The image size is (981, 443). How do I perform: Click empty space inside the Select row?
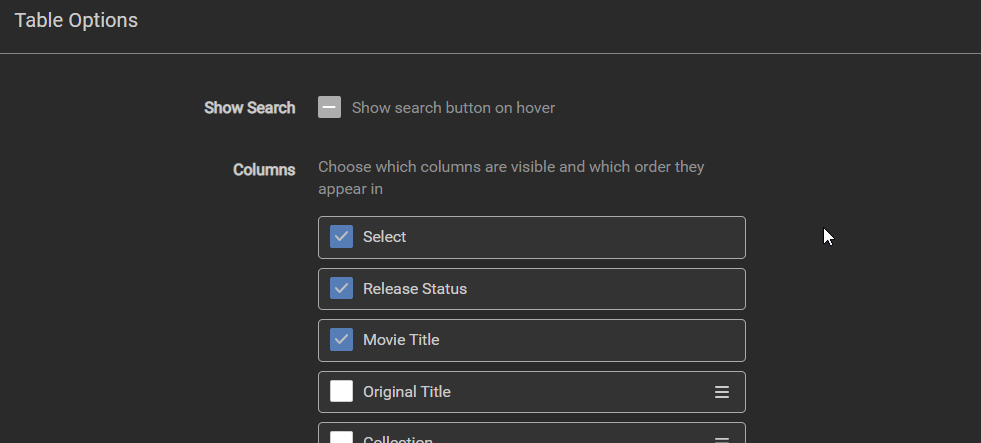tap(580, 237)
